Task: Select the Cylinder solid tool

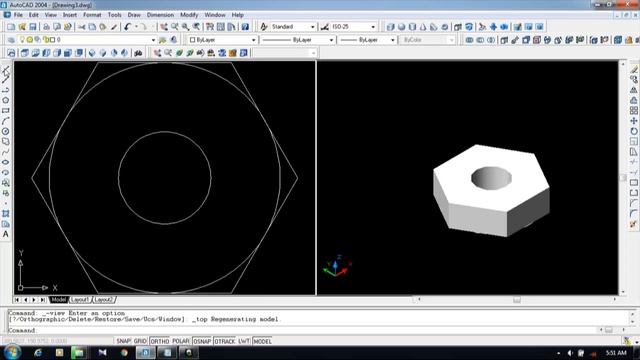Action: tap(412, 27)
